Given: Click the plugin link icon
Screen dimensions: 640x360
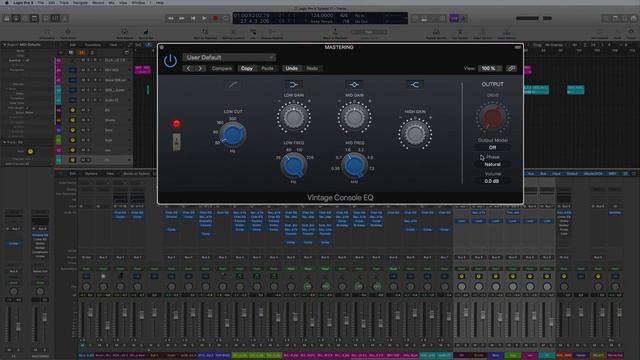Looking at the screenshot, I should [511, 69].
